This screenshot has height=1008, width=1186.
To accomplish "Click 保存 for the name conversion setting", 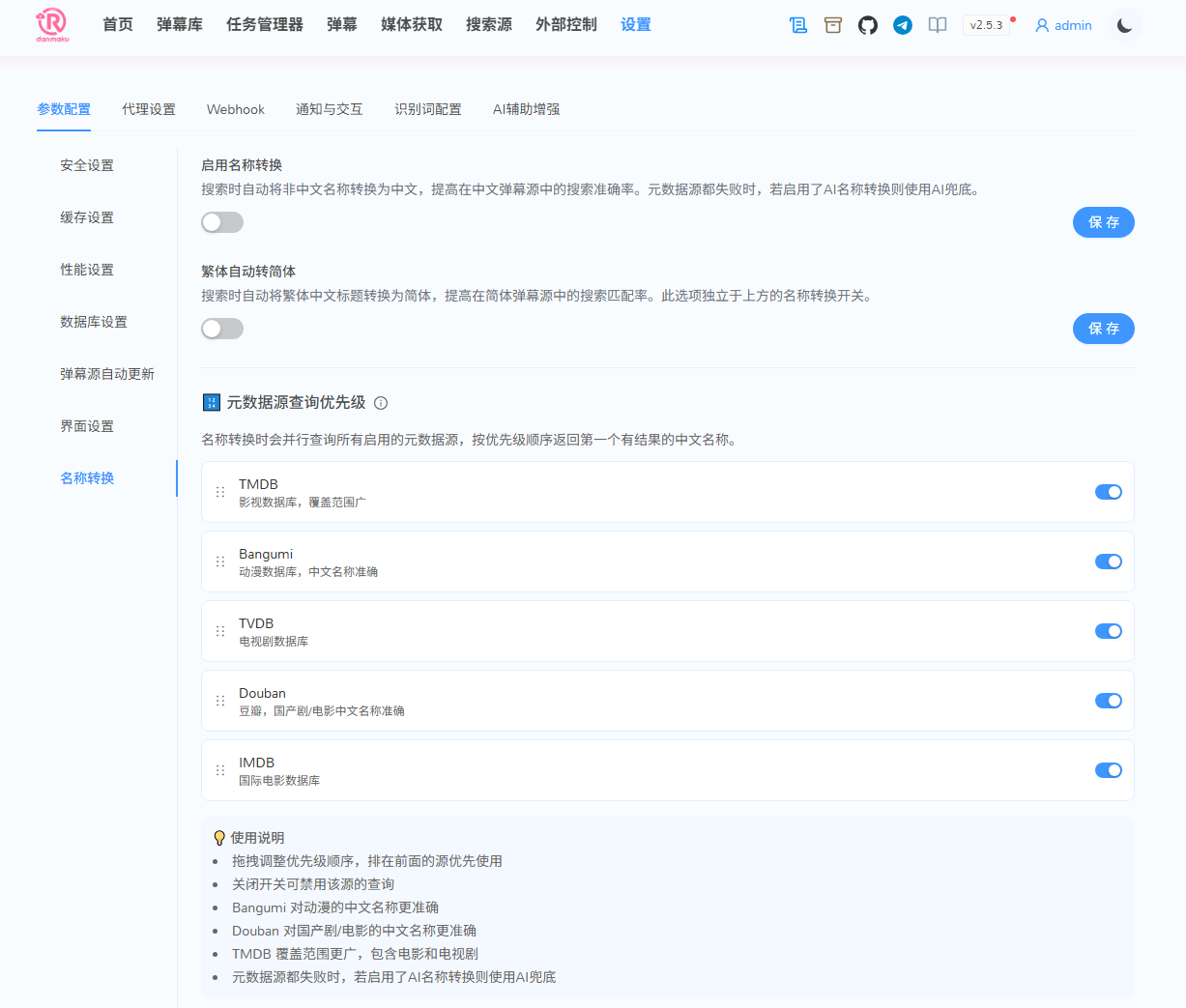I will 1103,222.
